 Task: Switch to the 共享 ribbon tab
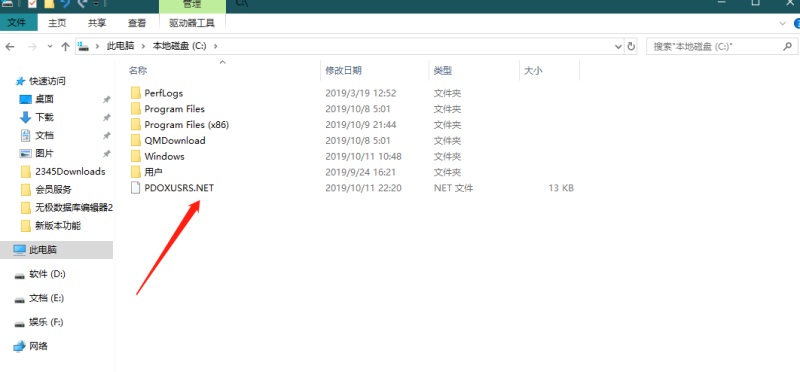coord(97,23)
